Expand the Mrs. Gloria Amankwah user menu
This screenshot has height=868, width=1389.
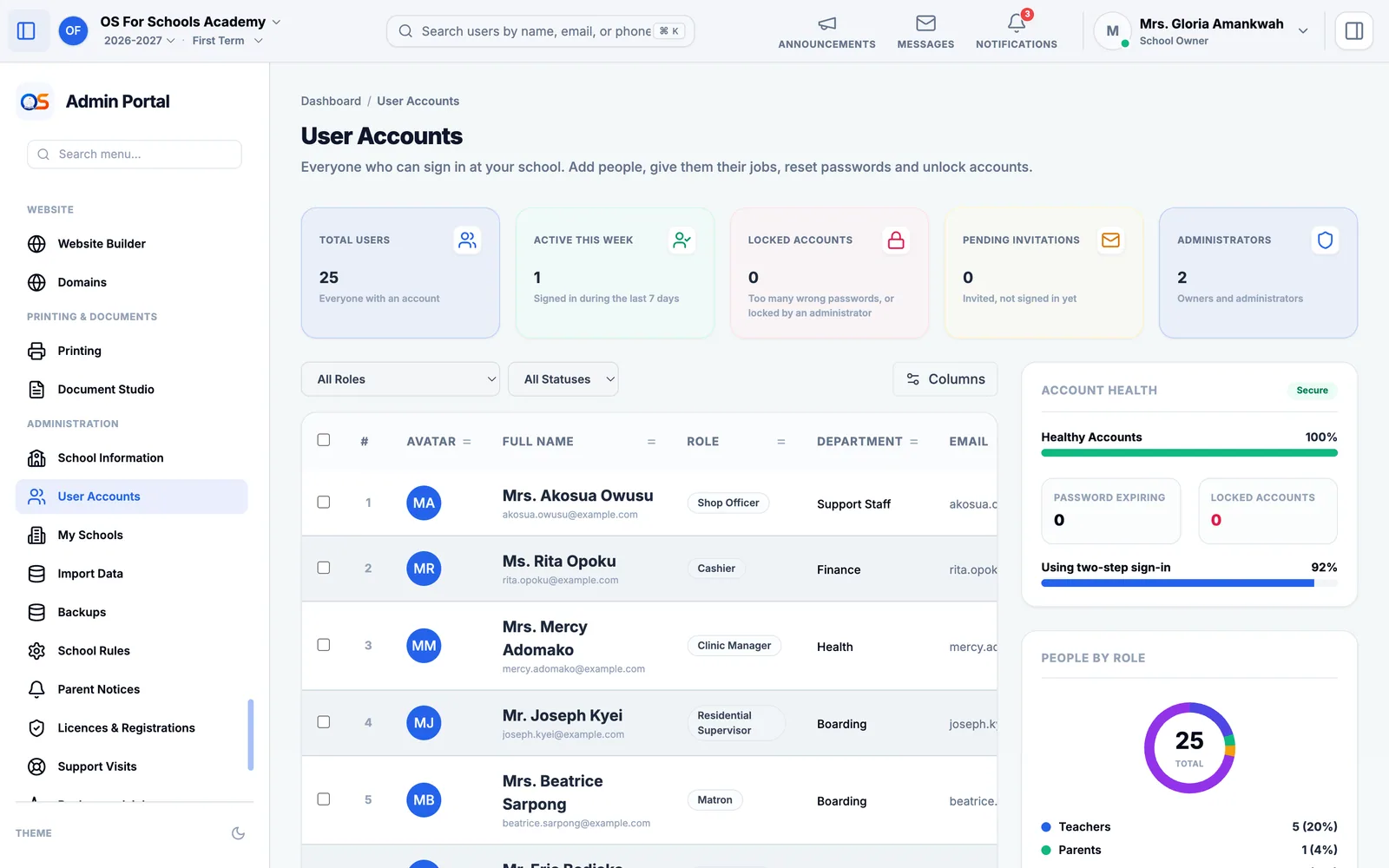click(1201, 31)
